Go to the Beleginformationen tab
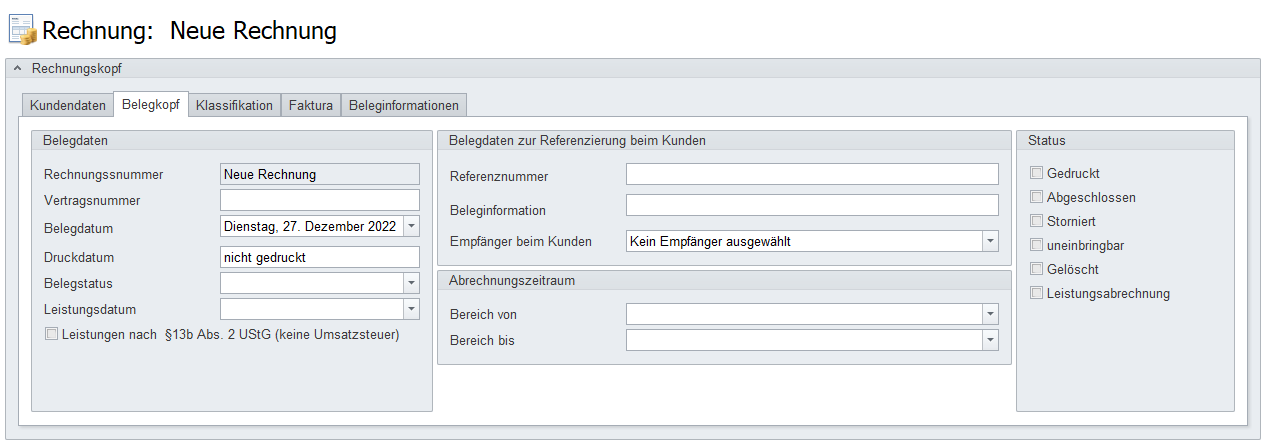This screenshot has height=443, width=1271. point(404,105)
